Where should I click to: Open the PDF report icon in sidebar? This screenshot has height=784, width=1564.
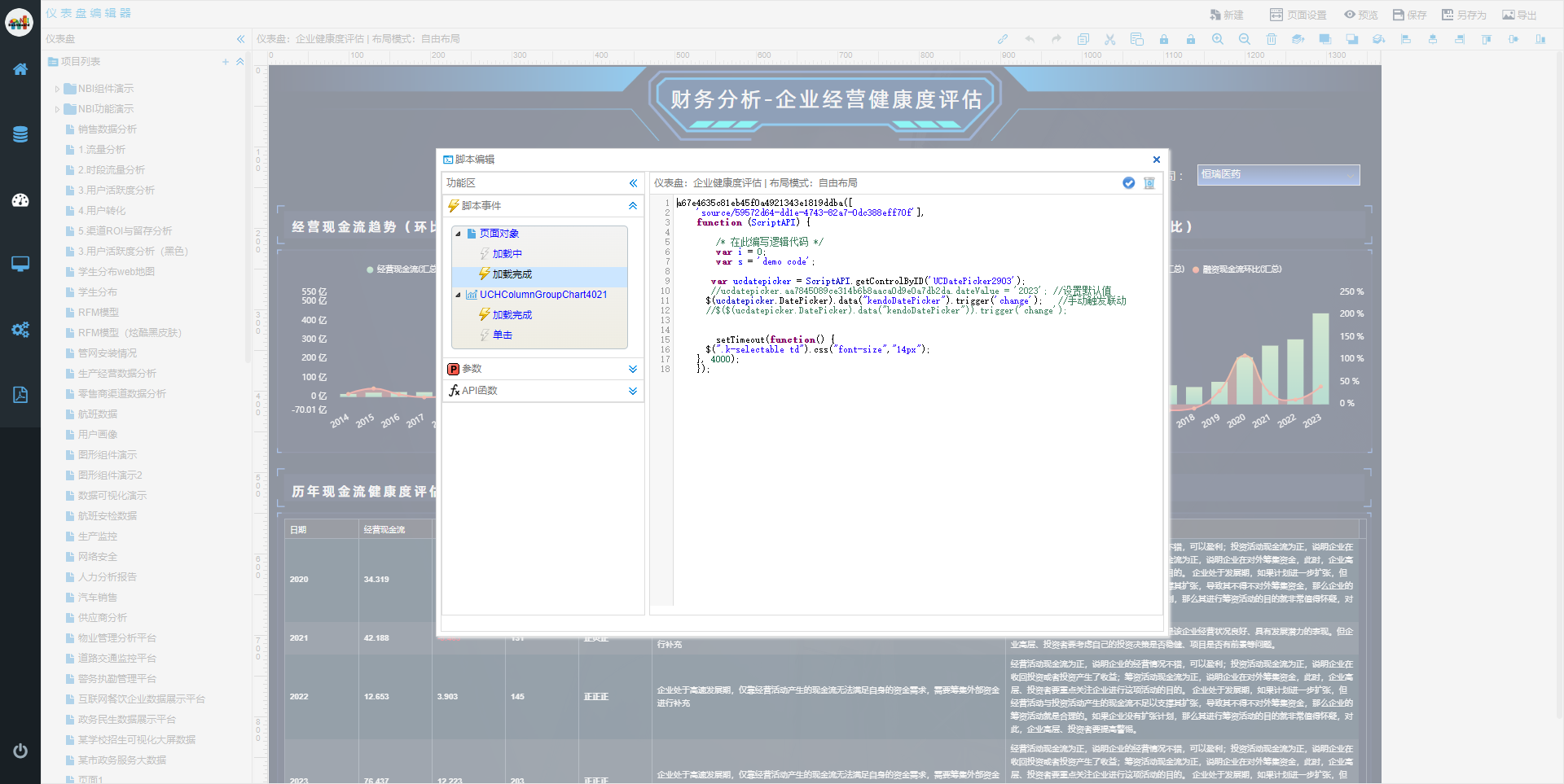[20, 395]
